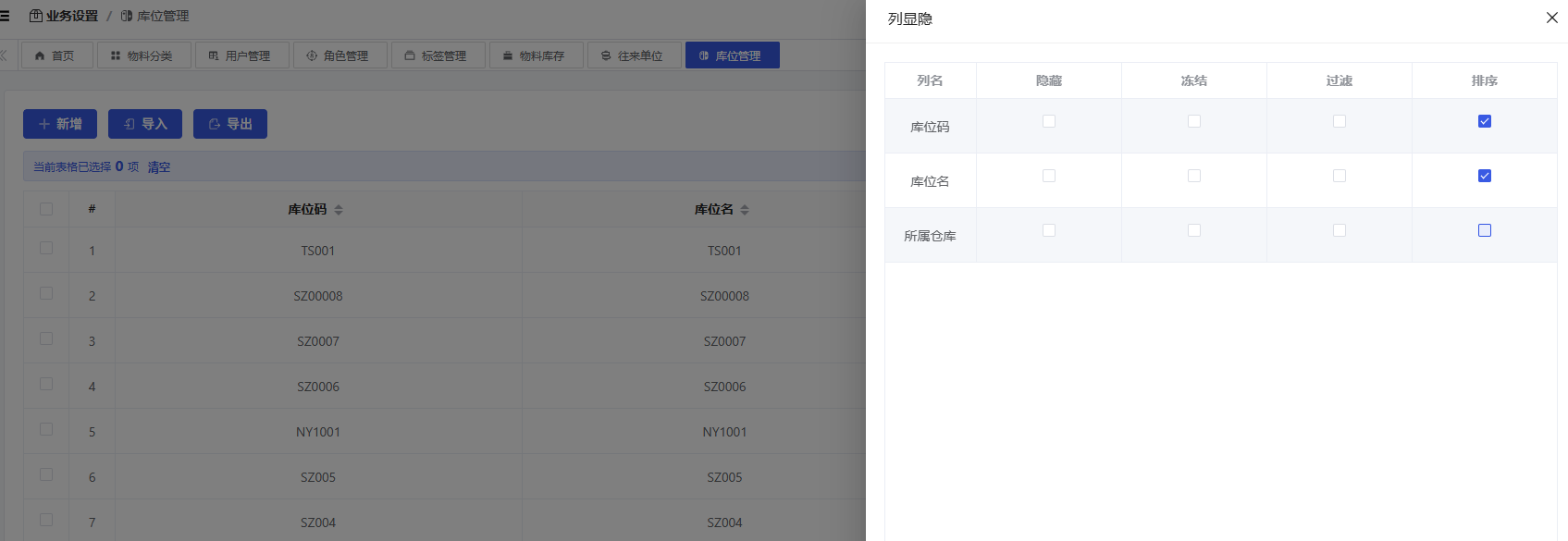The image size is (1568, 541).
Task: Click the 排序 column header in panel
Action: [x=1485, y=80]
